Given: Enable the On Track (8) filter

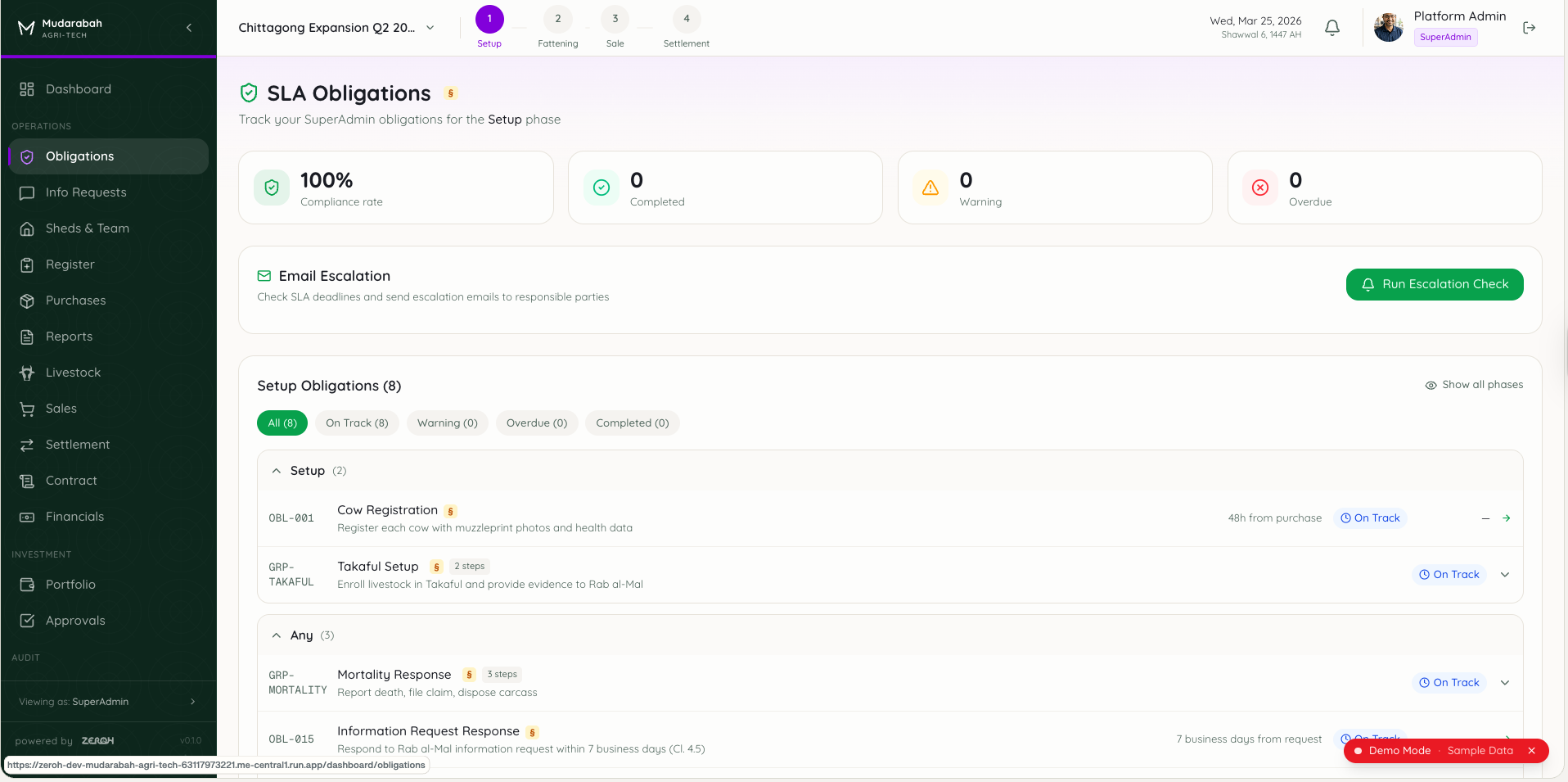Looking at the screenshot, I should 356,423.
